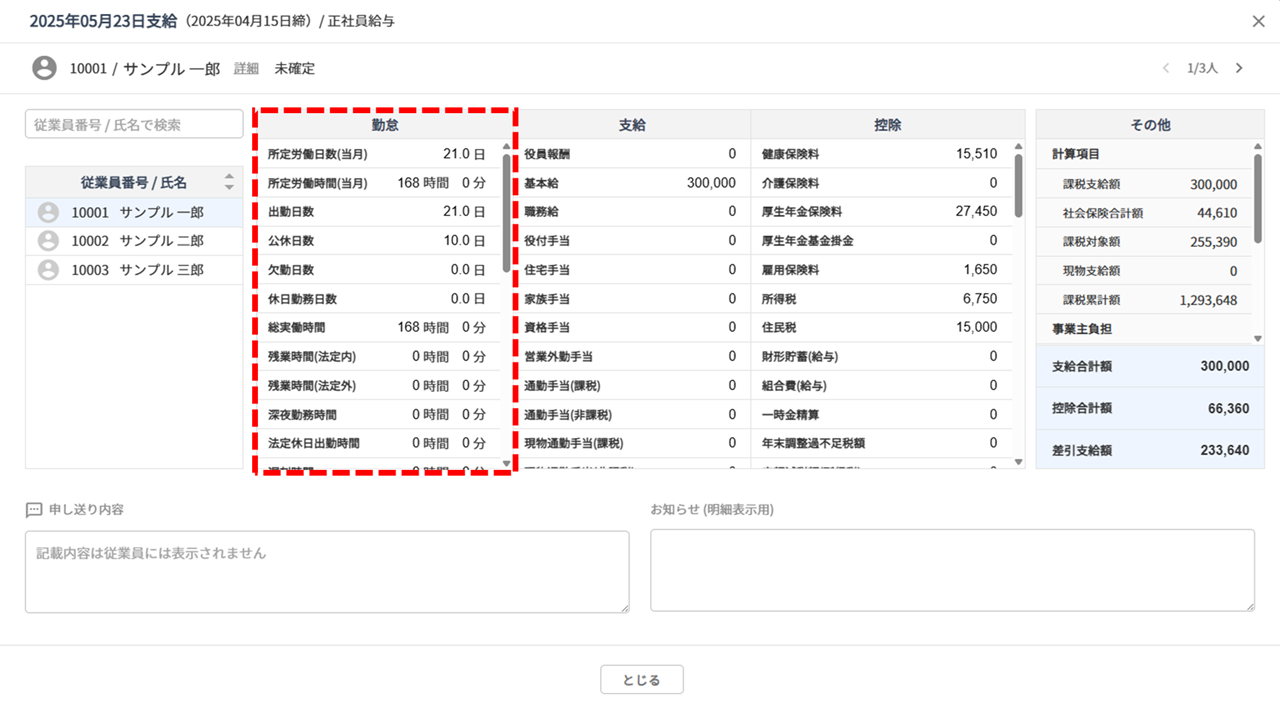Click the 深夜勤務時間 row label
Image resolution: width=1280 pixels, height=709 pixels.
pos(302,414)
